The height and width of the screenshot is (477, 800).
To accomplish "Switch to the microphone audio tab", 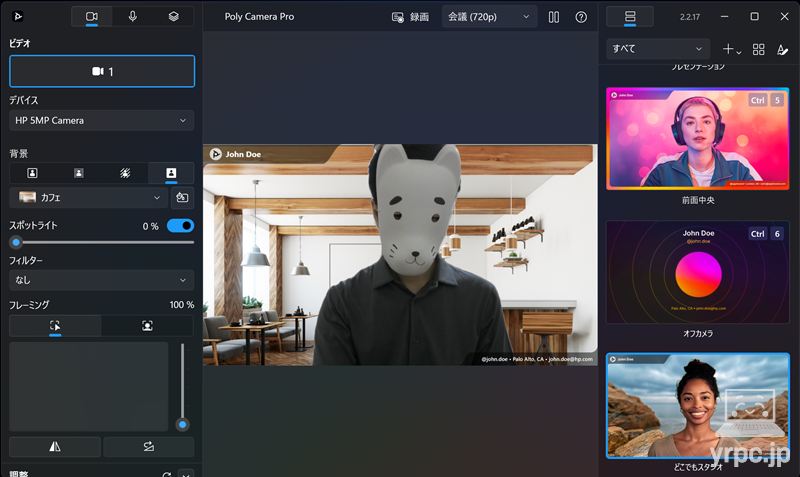I will [133, 16].
